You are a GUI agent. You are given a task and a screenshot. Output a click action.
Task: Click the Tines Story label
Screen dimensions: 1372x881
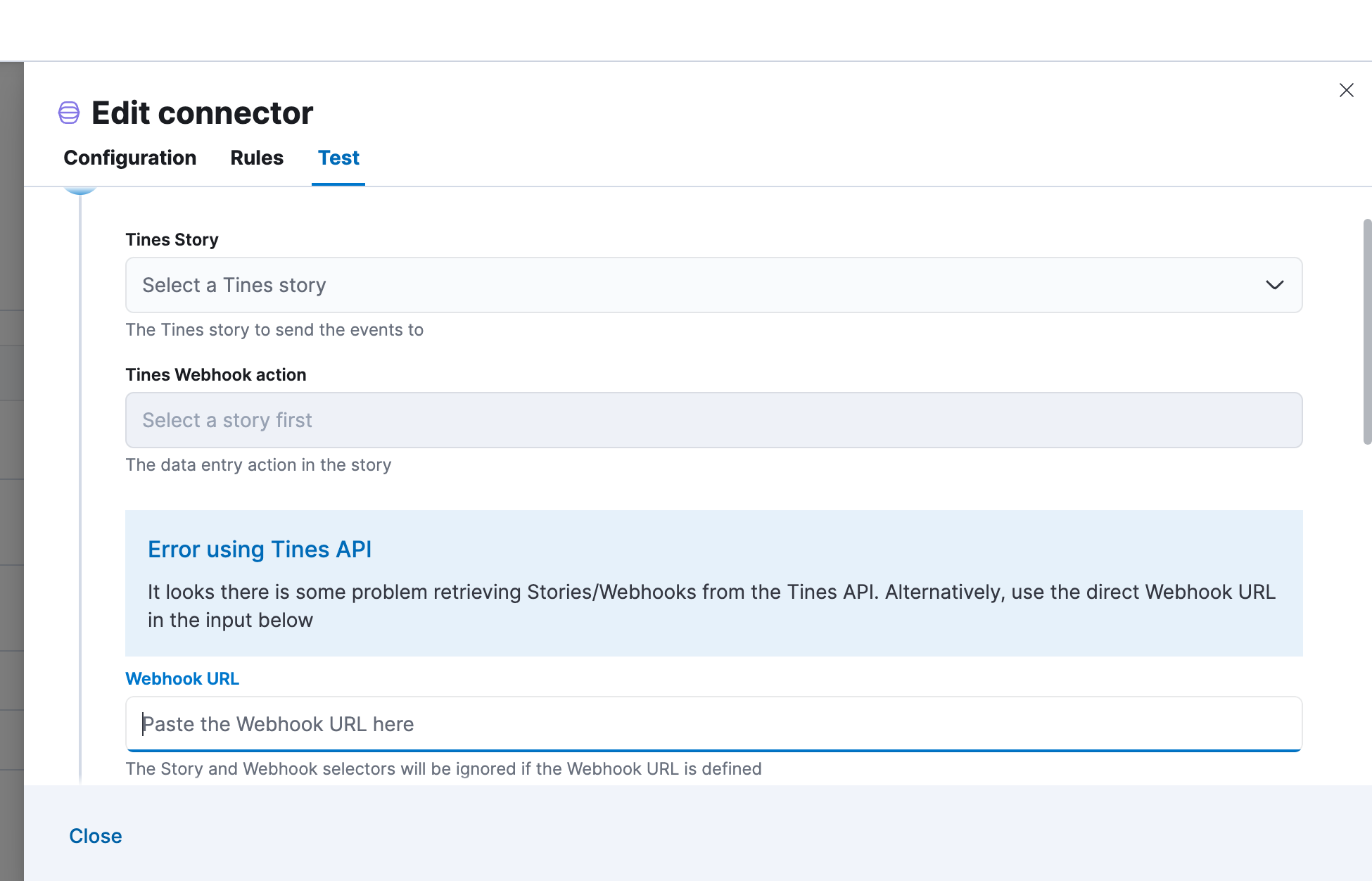coord(172,239)
